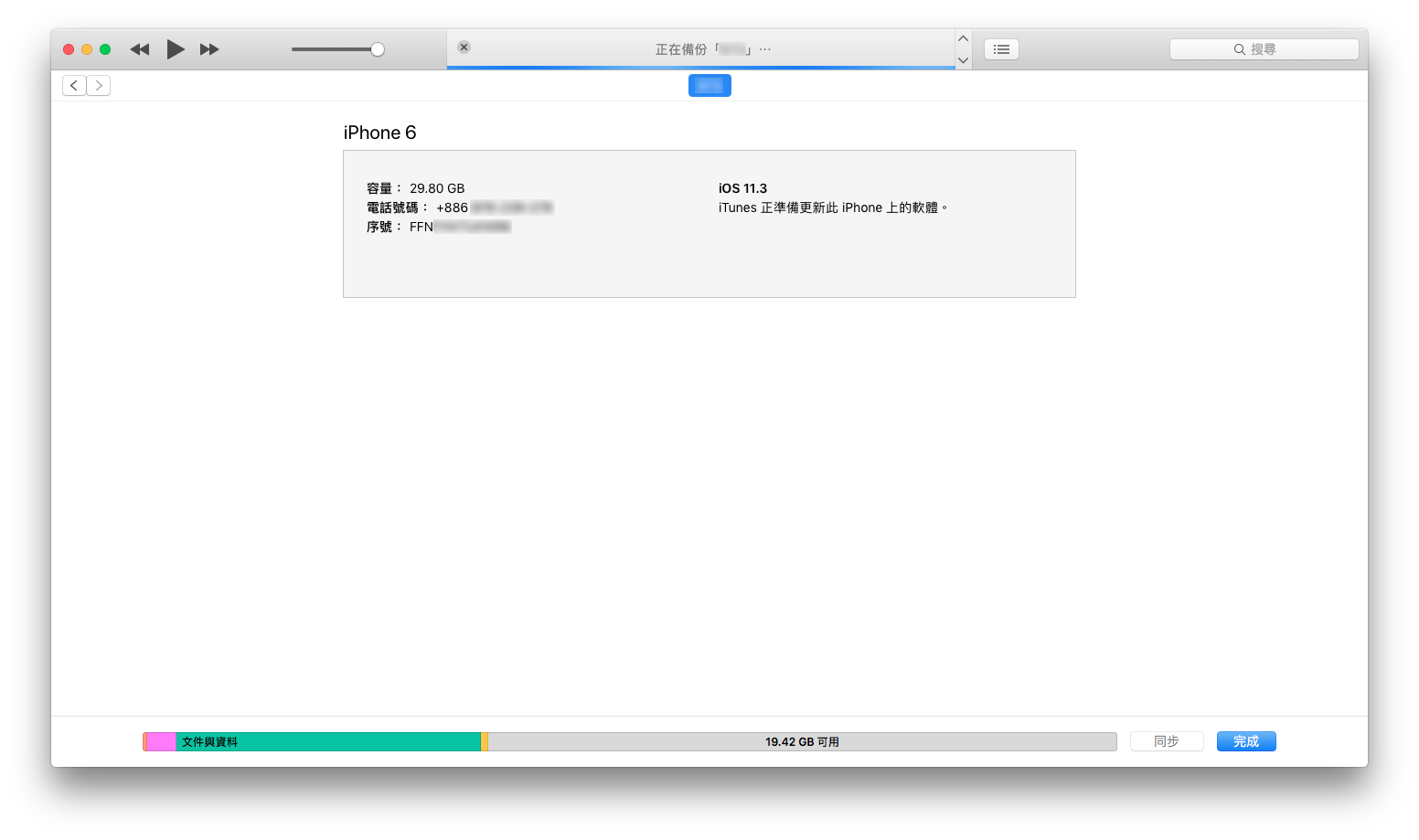Click the 同步 sync button
This screenshot has height=840, width=1419.
1167,741
